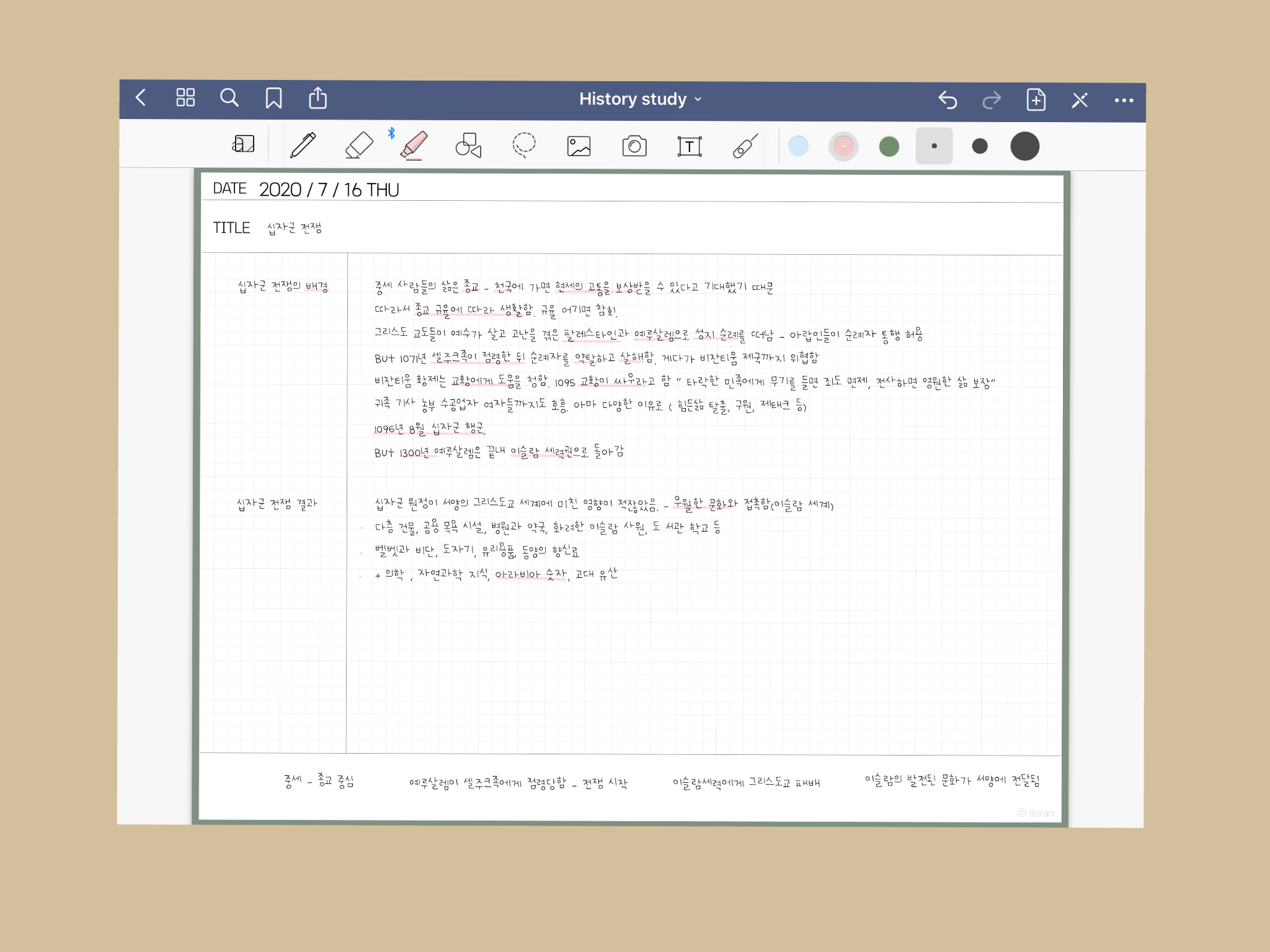Go back to the documents library
Viewport: 1270px width, 952px height.
click(141, 97)
